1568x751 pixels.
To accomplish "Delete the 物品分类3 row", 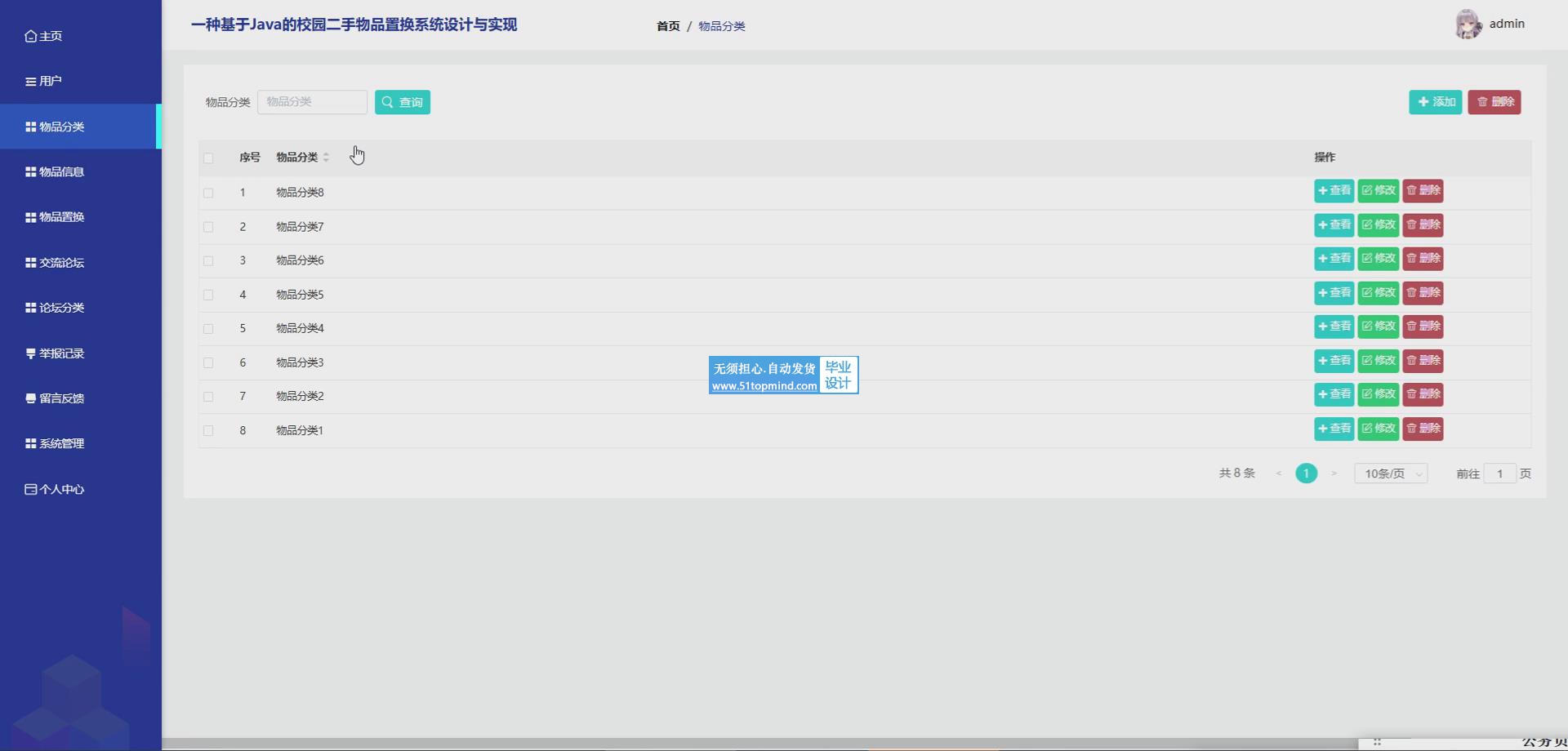I will point(1423,361).
